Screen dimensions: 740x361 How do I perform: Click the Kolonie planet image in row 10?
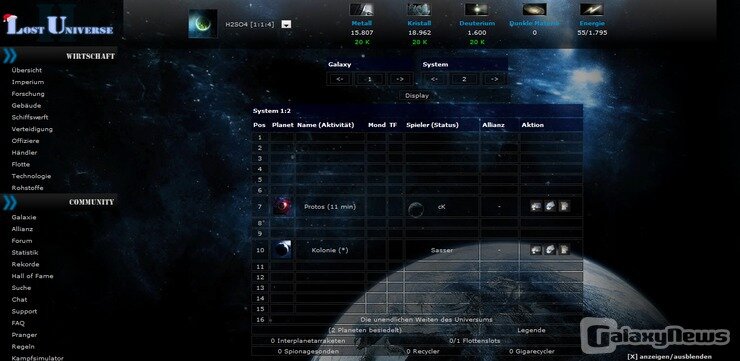pos(283,250)
